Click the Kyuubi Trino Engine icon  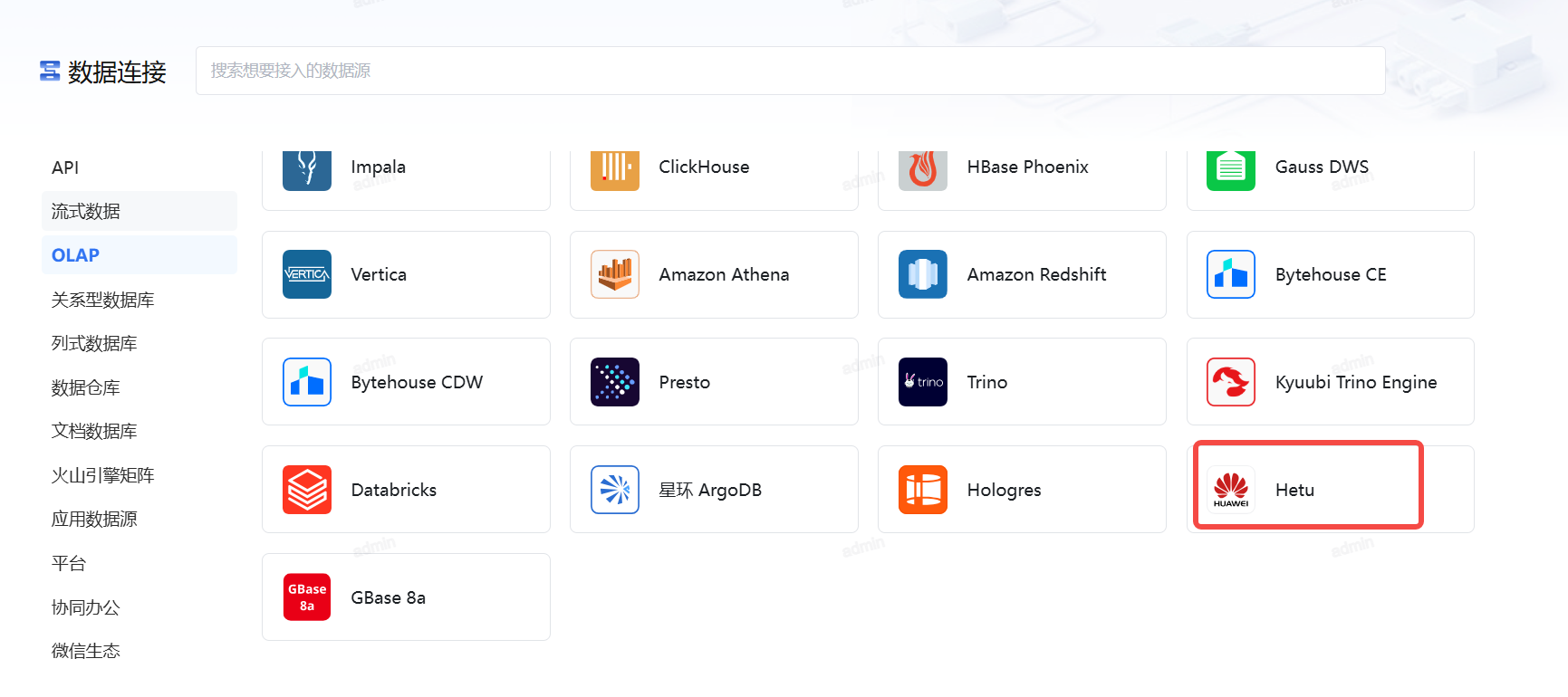1230,382
